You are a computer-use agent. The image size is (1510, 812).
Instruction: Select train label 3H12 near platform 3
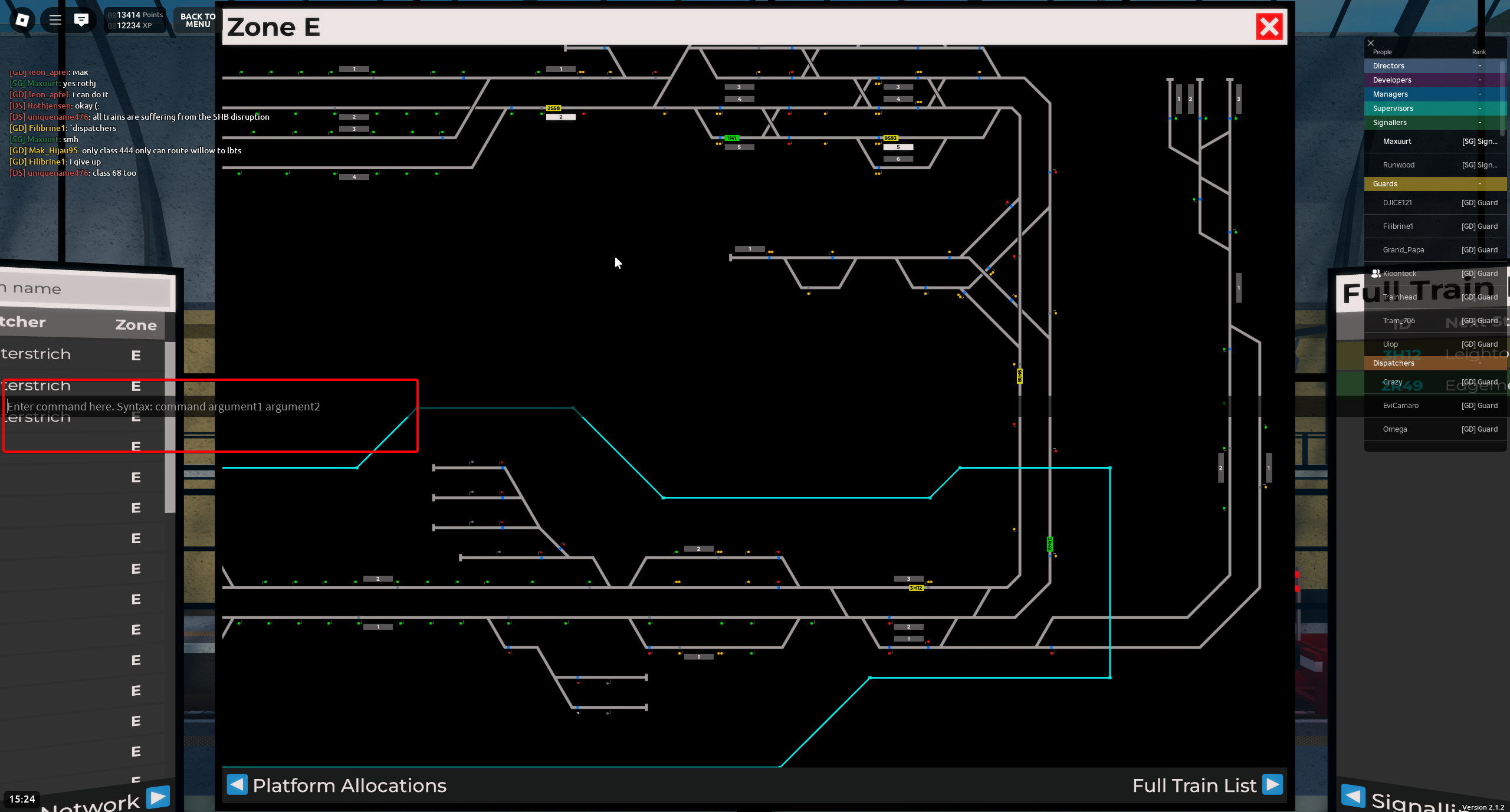[915, 588]
